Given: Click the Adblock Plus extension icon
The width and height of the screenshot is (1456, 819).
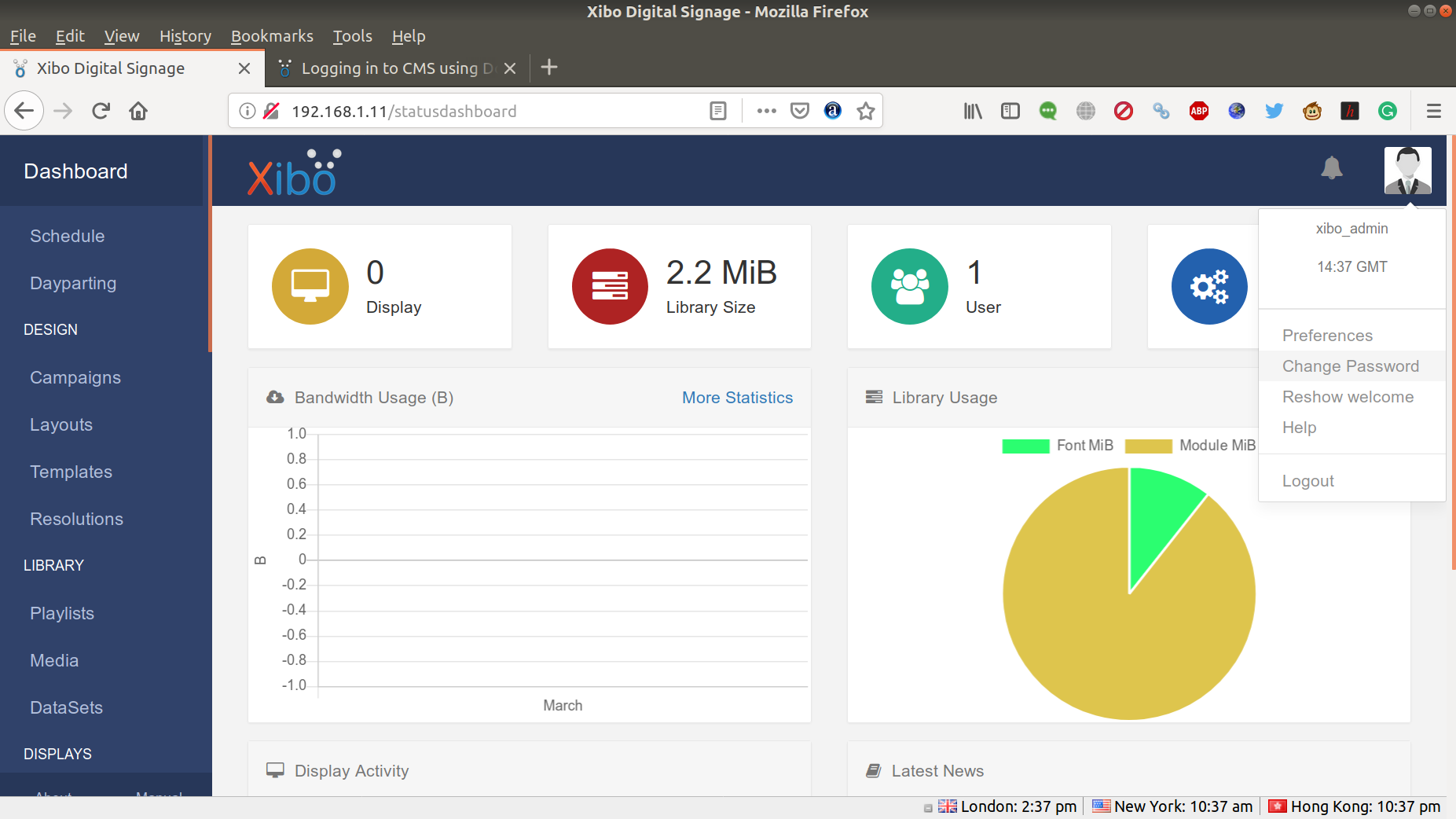Looking at the screenshot, I should click(x=1199, y=111).
